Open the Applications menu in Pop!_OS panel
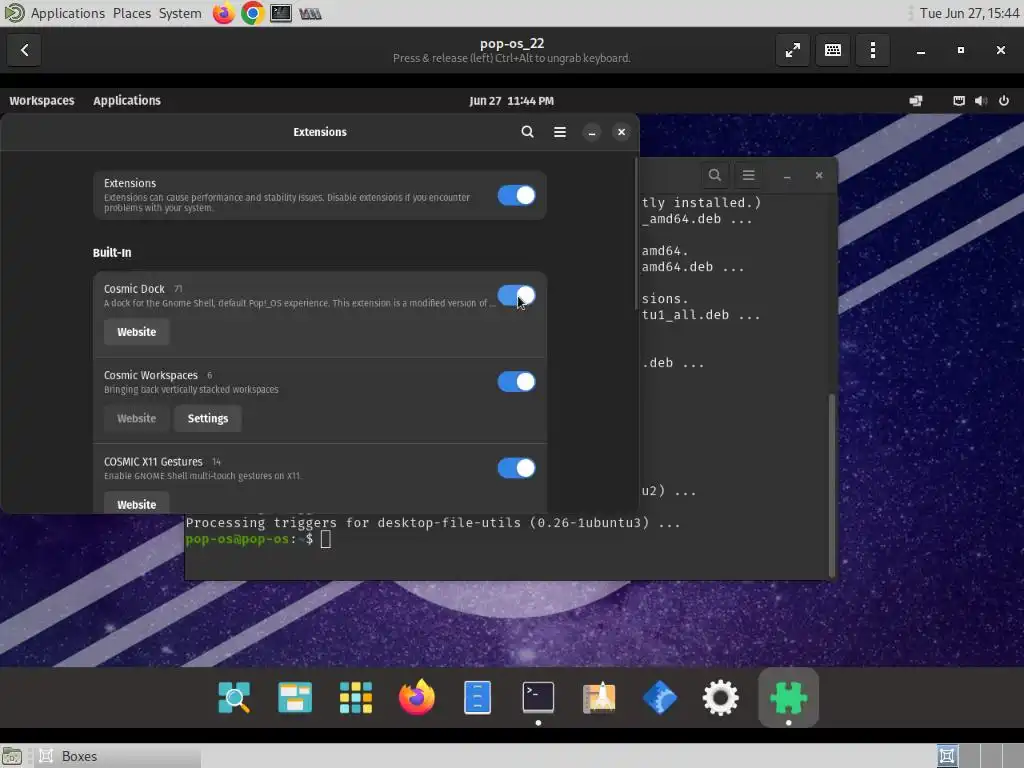1024x768 pixels. (x=127, y=101)
